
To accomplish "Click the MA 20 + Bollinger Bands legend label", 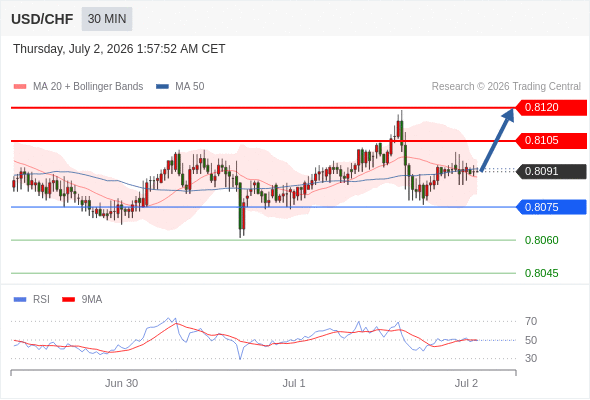I will [x=88, y=87].
